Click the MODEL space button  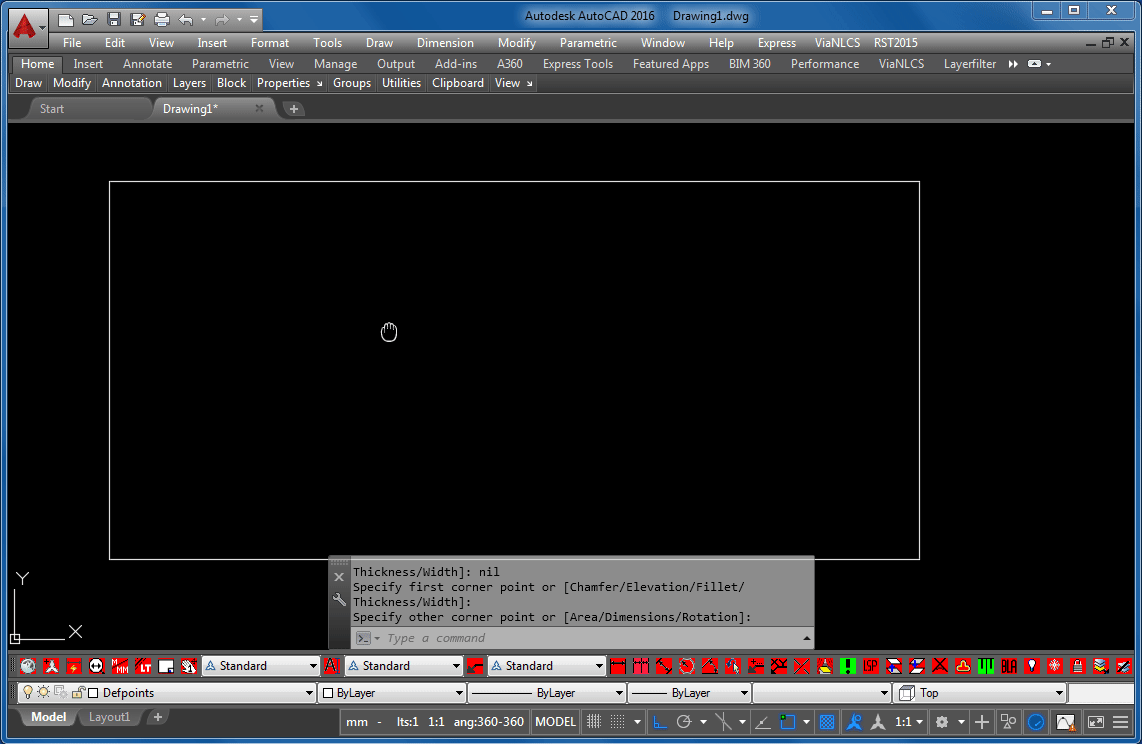(555, 722)
